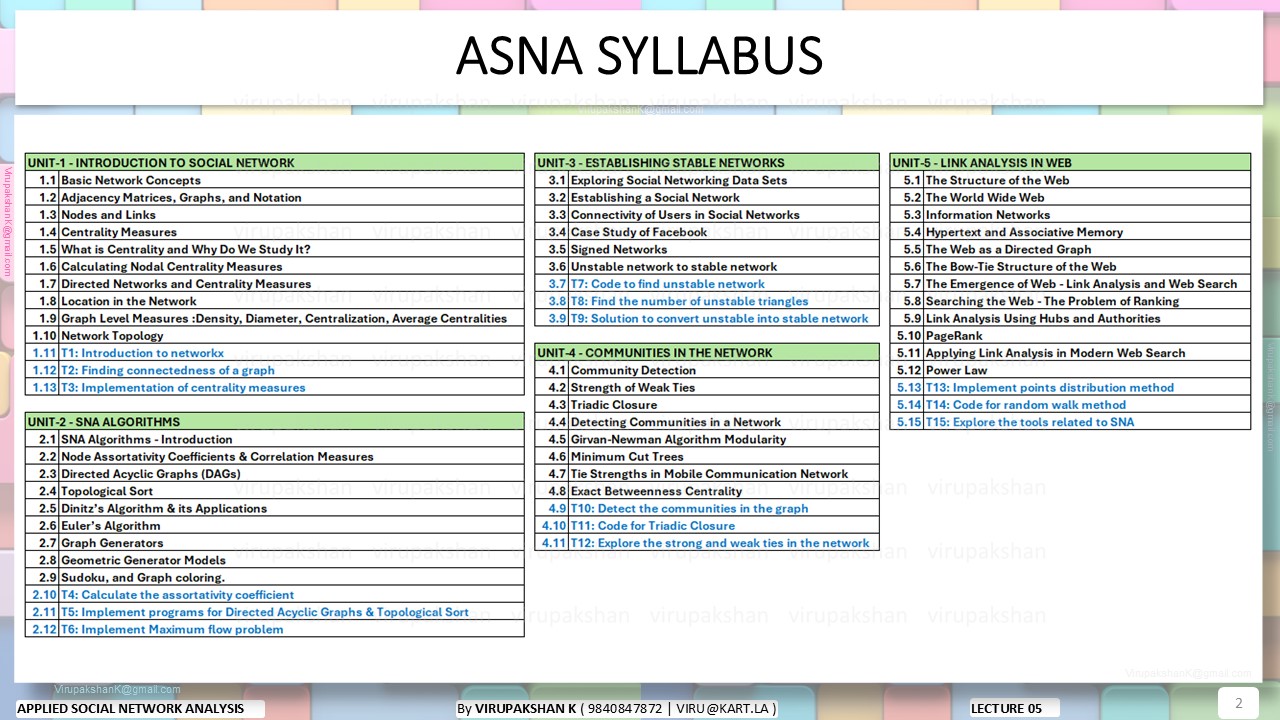
Task: Open T9: Solution to convert unstable network
Action: click(x=707, y=318)
